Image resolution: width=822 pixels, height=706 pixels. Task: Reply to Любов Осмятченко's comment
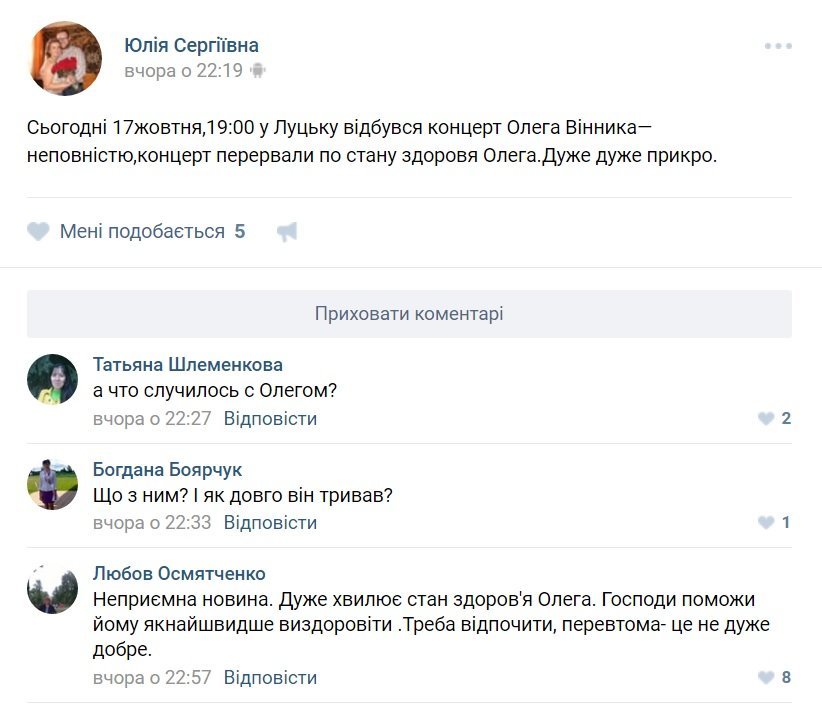pyautogui.click(x=270, y=677)
